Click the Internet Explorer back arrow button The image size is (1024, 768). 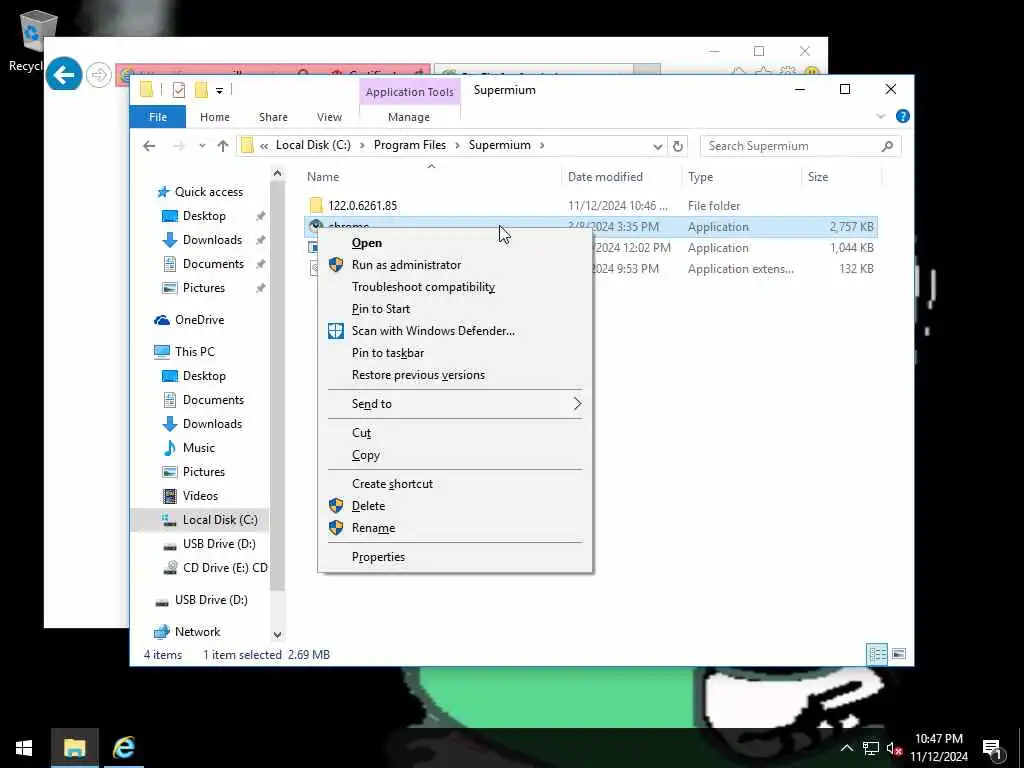64,75
